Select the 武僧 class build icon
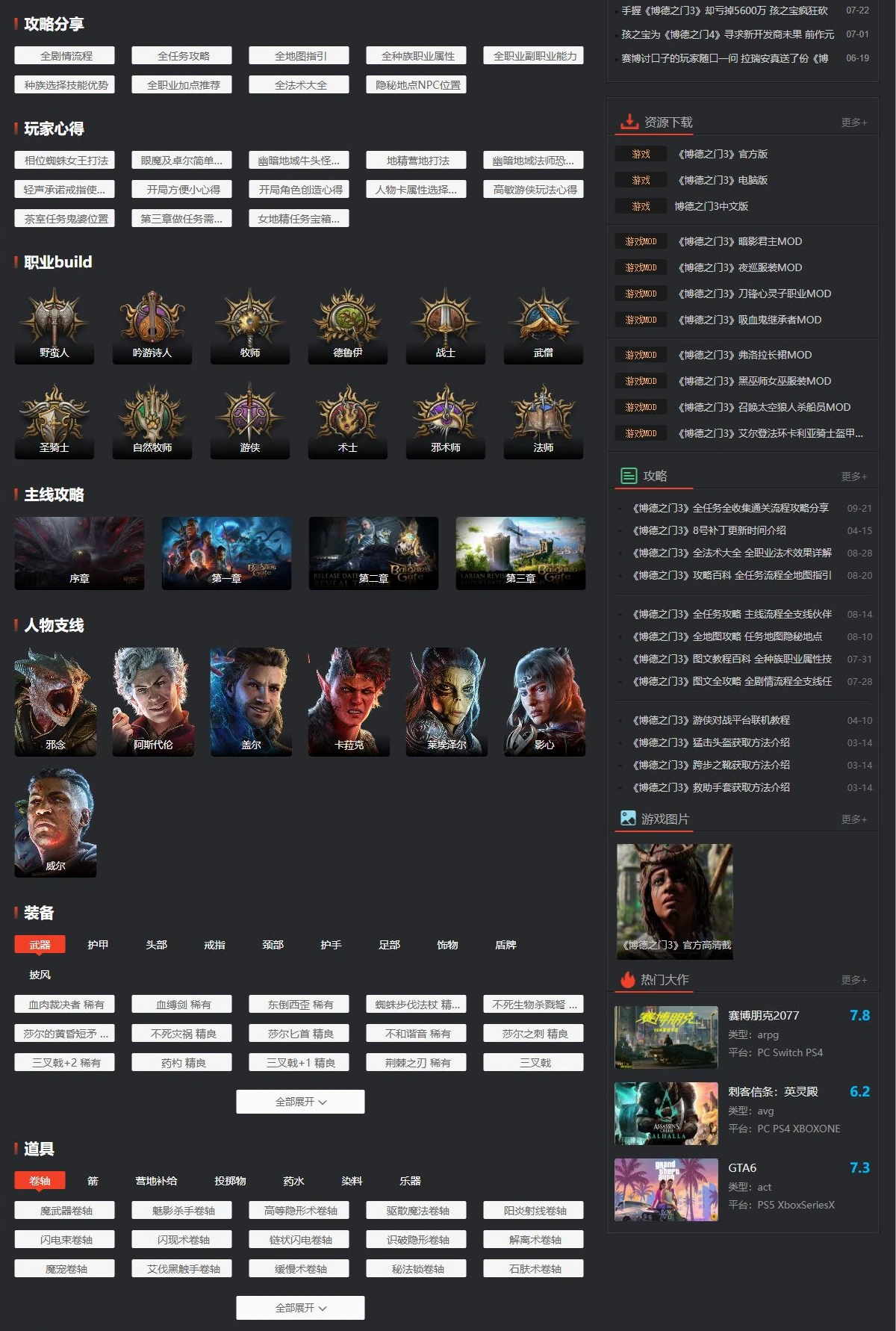The height and width of the screenshot is (1331, 896). (544, 326)
